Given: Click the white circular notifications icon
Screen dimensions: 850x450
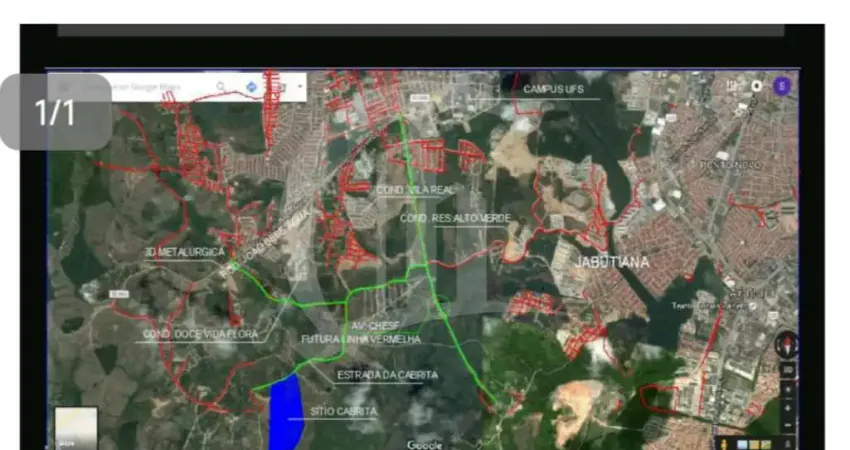Looking at the screenshot, I should 756,86.
